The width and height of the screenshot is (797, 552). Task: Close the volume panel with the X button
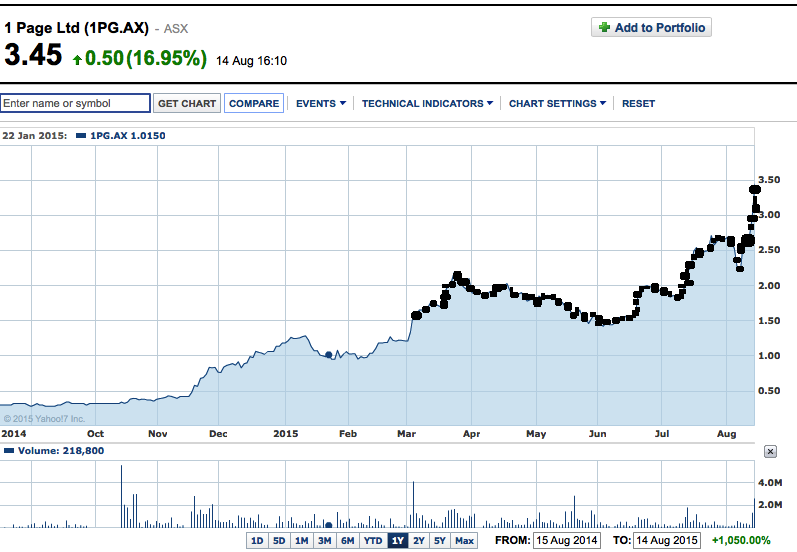point(771,451)
